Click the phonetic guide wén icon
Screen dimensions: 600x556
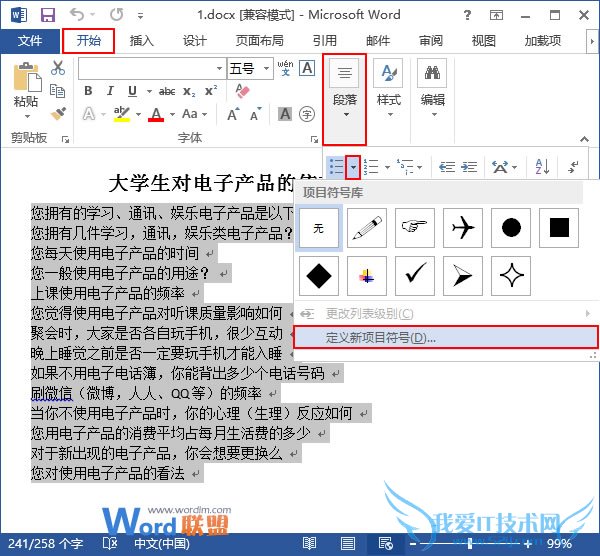pos(285,68)
